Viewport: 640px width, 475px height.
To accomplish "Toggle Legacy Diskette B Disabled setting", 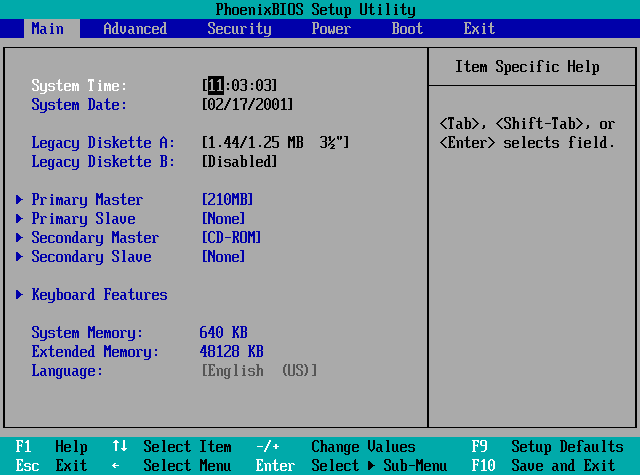I will tap(239, 162).
